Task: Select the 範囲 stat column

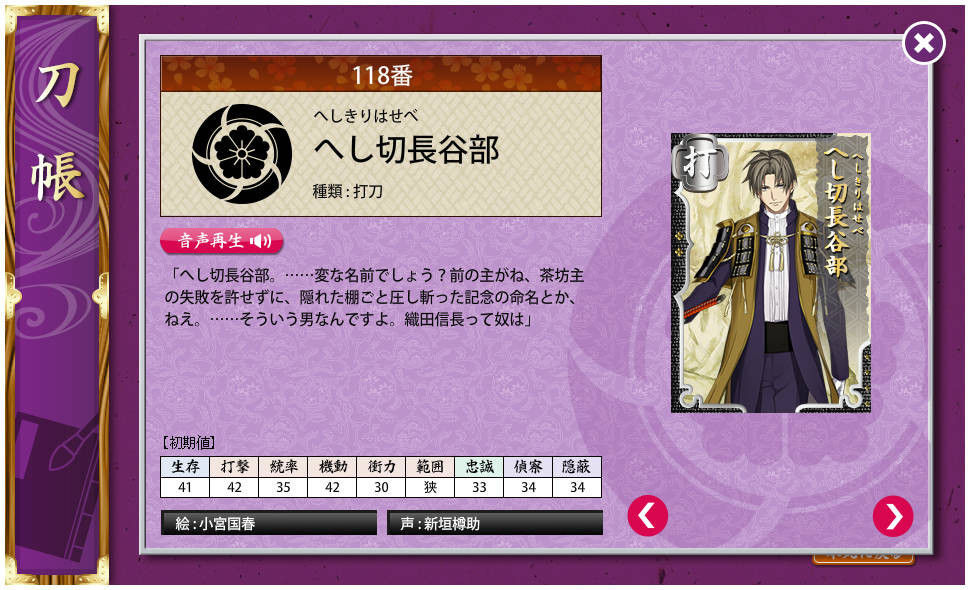Action: [430, 477]
